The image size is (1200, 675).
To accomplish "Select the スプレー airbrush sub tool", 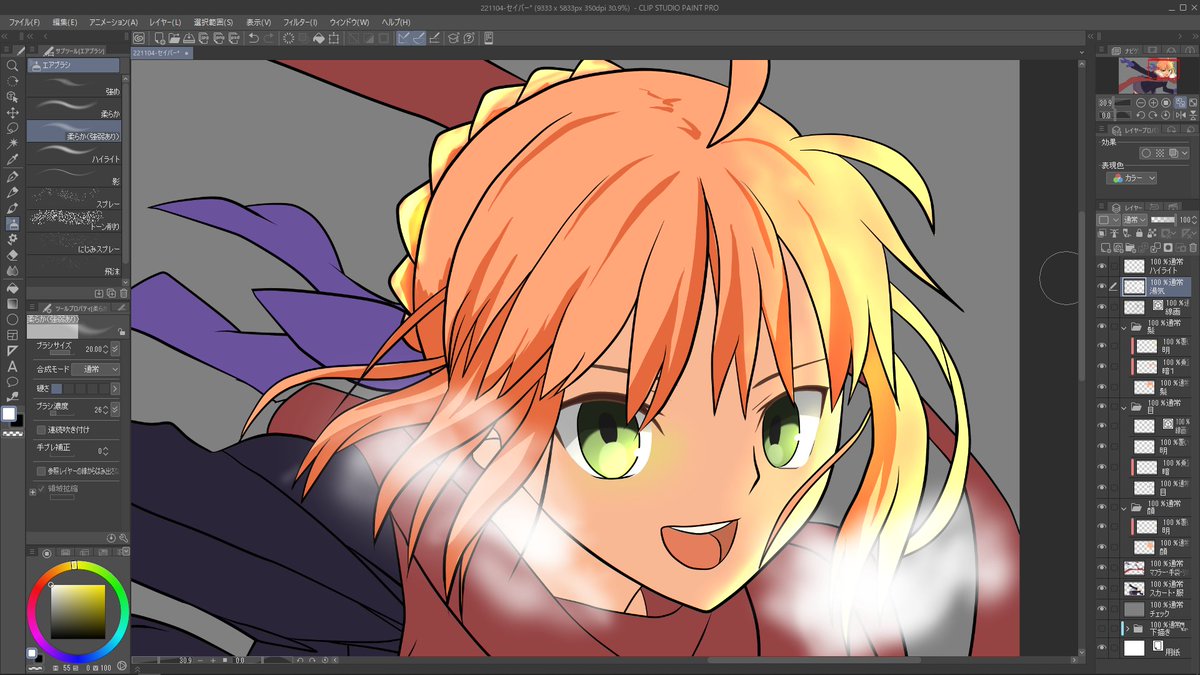I will [x=75, y=200].
